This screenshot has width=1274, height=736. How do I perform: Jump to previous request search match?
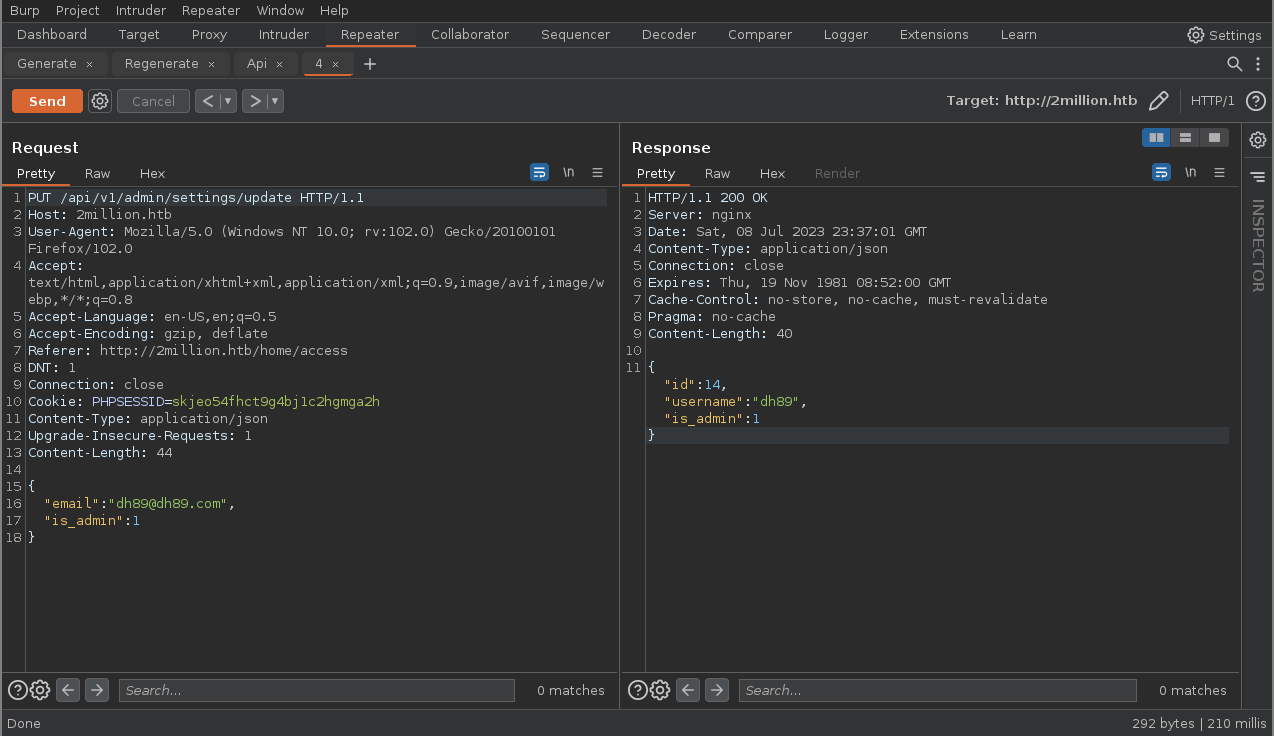(68, 690)
